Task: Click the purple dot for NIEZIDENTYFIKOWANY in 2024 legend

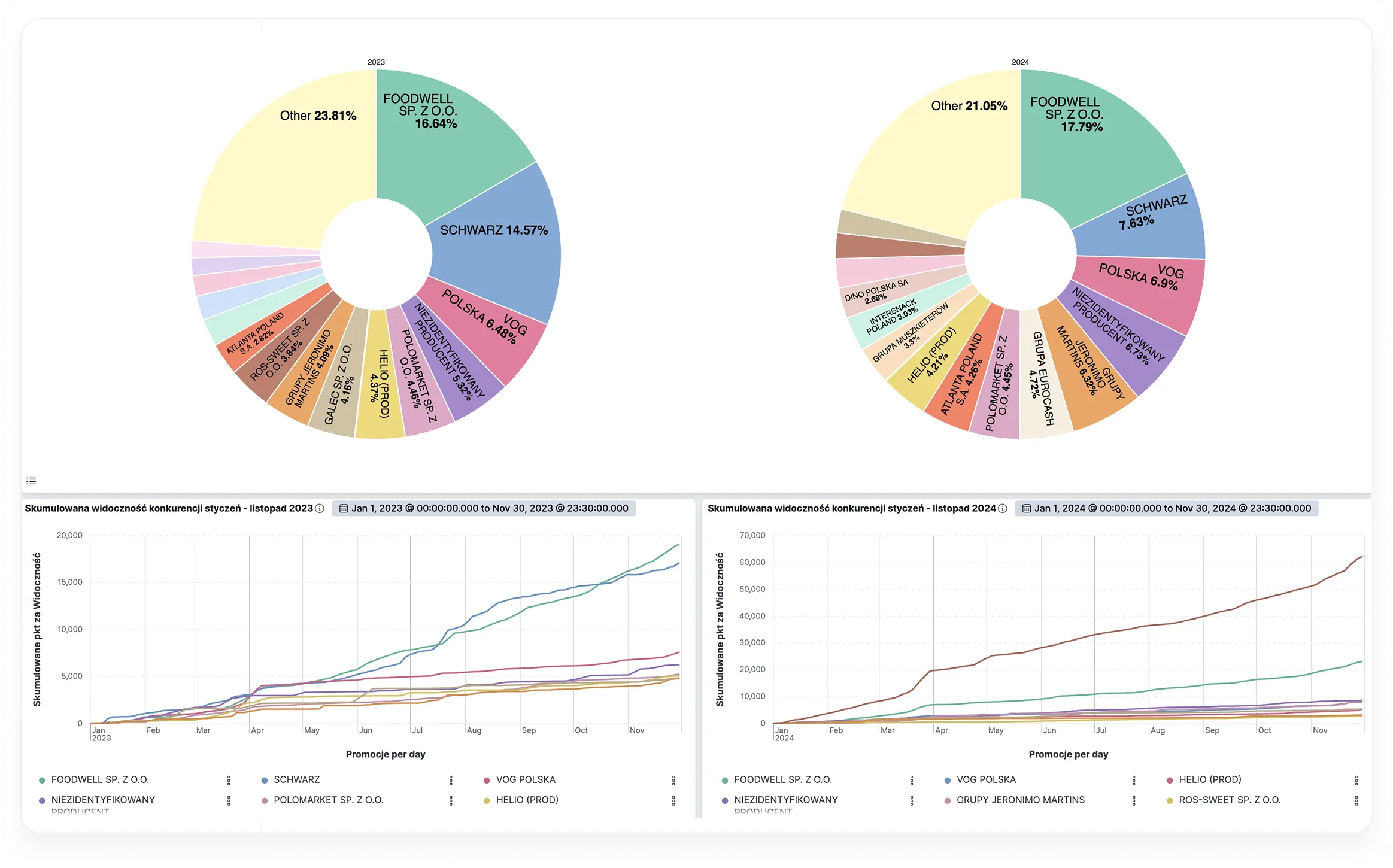Action: (725, 800)
